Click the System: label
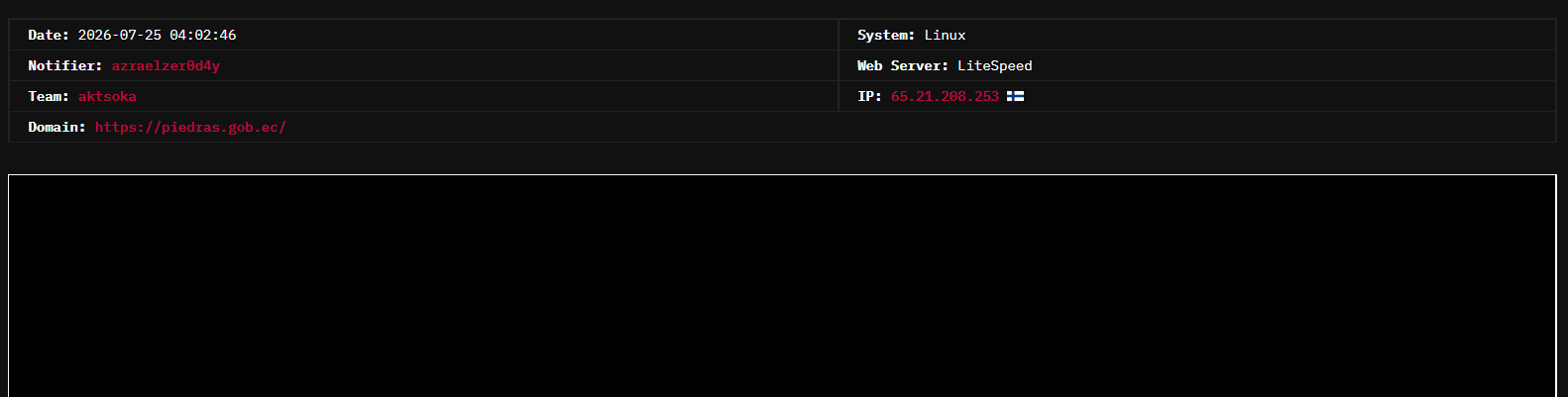This screenshot has width=1568, height=397. click(x=886, y=35)
